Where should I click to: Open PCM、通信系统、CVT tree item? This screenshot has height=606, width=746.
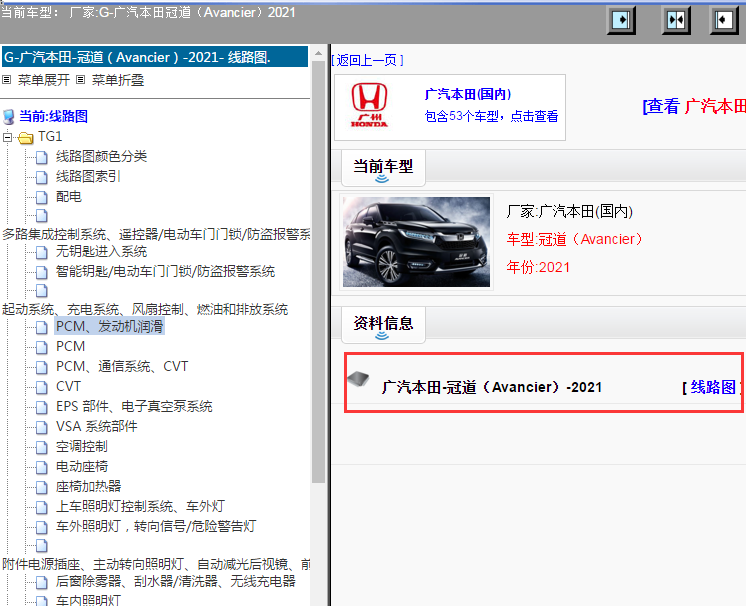point(122,366)
